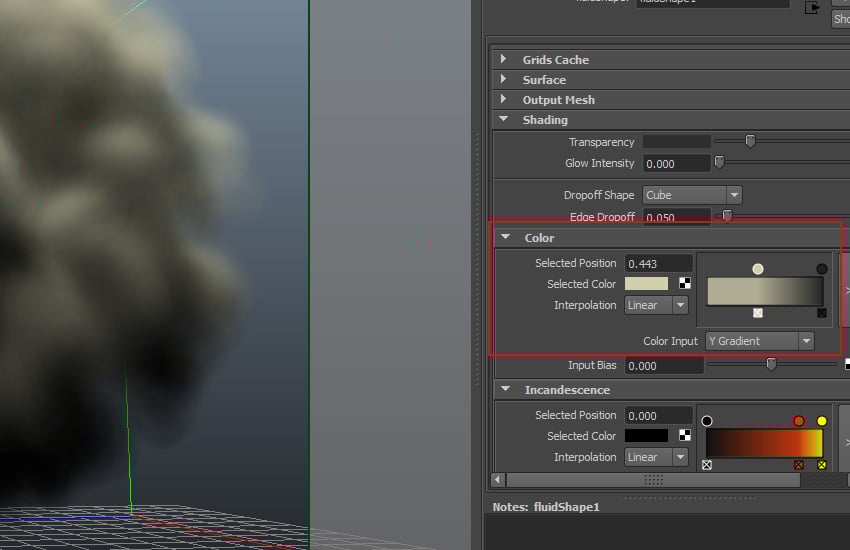850x550 pixels.
Task: Select orange incandescence ramp marker
Action: [799, 421]
